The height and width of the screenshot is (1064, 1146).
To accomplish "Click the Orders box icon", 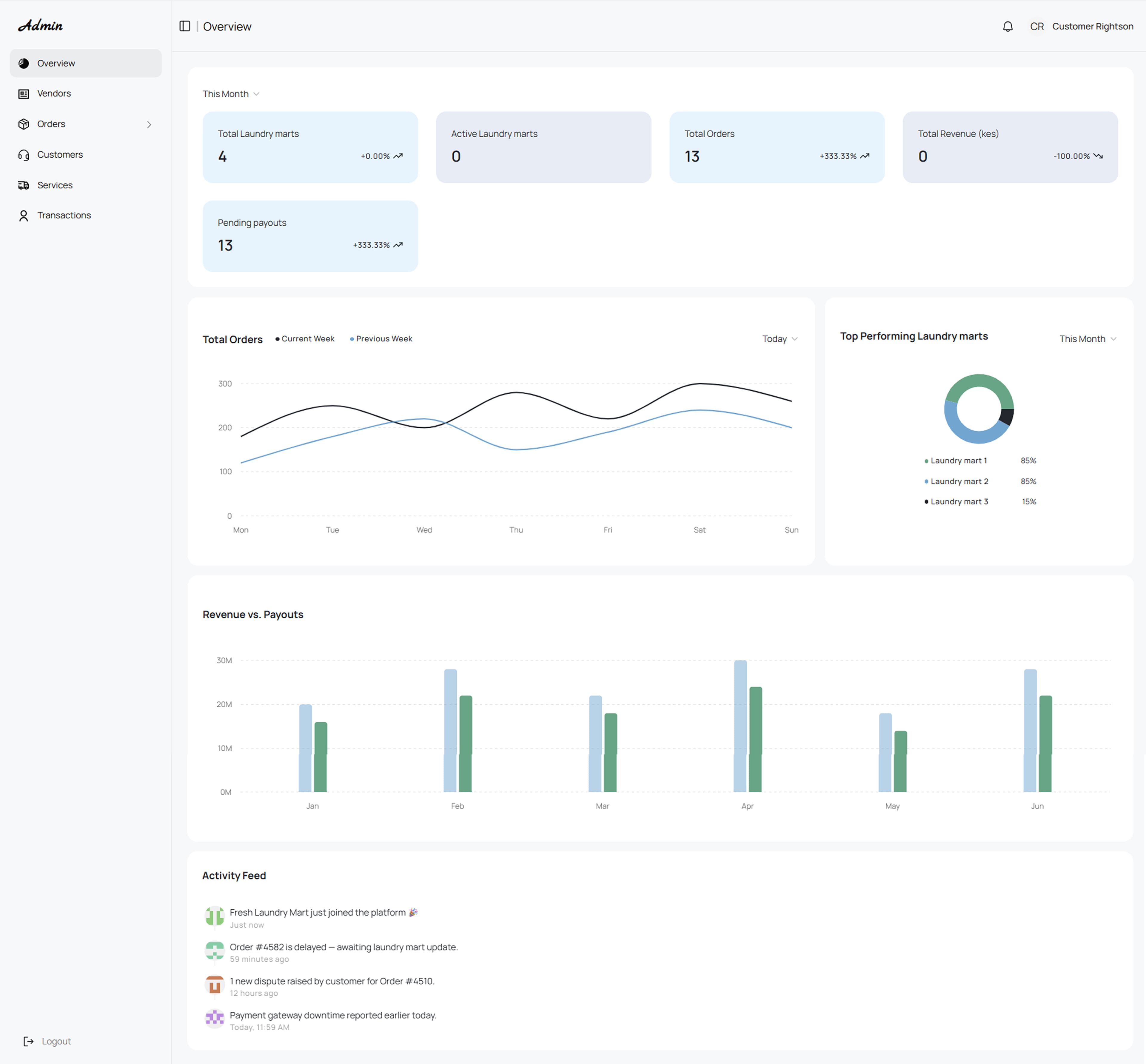I will pyautogui.click(x=23, y=124).
